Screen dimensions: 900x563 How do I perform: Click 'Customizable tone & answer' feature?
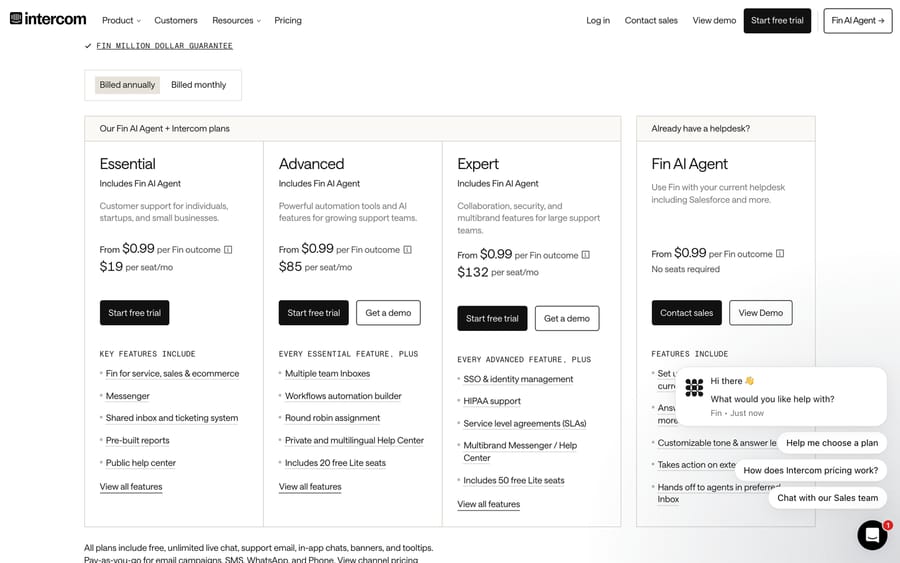pos(716,443)
